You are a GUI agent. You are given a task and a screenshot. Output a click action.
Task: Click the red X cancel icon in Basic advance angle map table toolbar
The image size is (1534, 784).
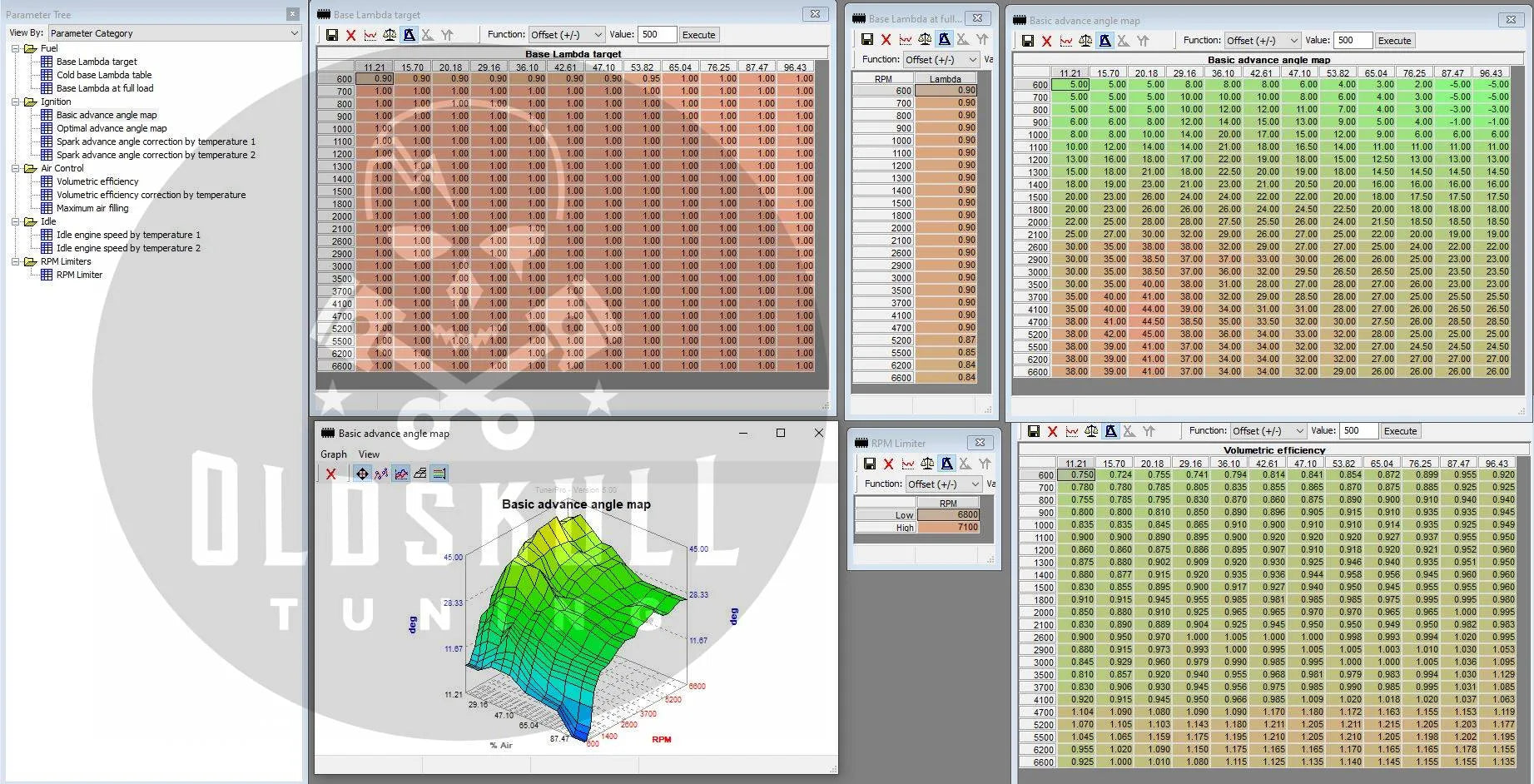[1046, 41]
